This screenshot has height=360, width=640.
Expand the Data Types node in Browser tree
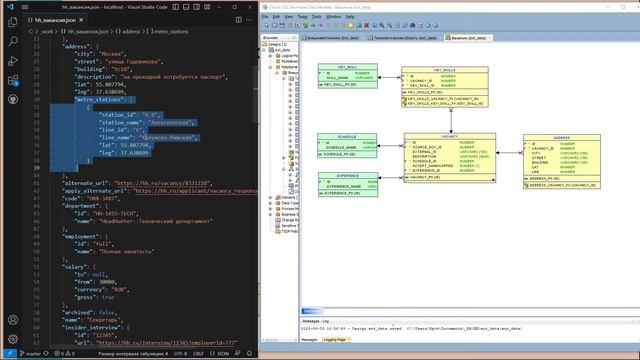pos(270,203)
